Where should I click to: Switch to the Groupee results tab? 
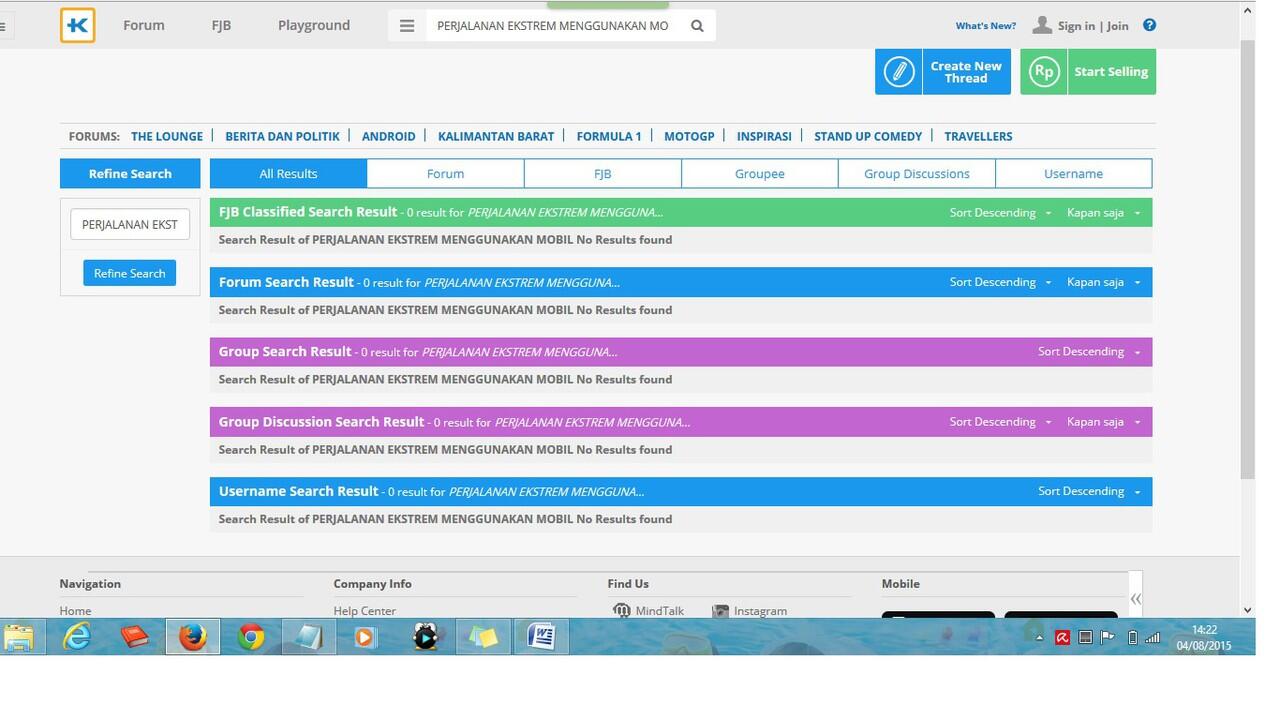click(x=760, y=173)
